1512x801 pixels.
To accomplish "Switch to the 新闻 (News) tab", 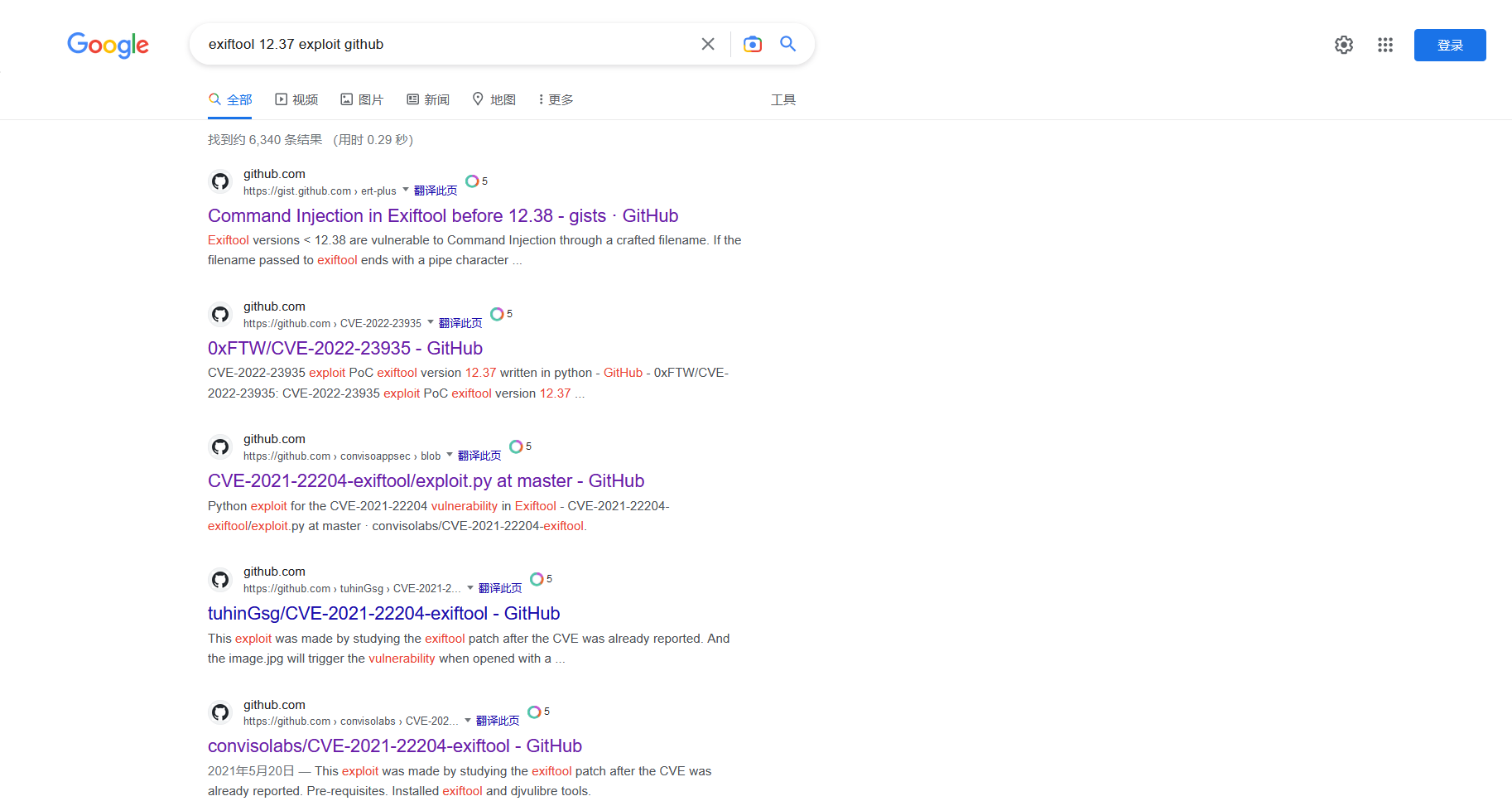I will pyautogui.click(x=428, y=99).
